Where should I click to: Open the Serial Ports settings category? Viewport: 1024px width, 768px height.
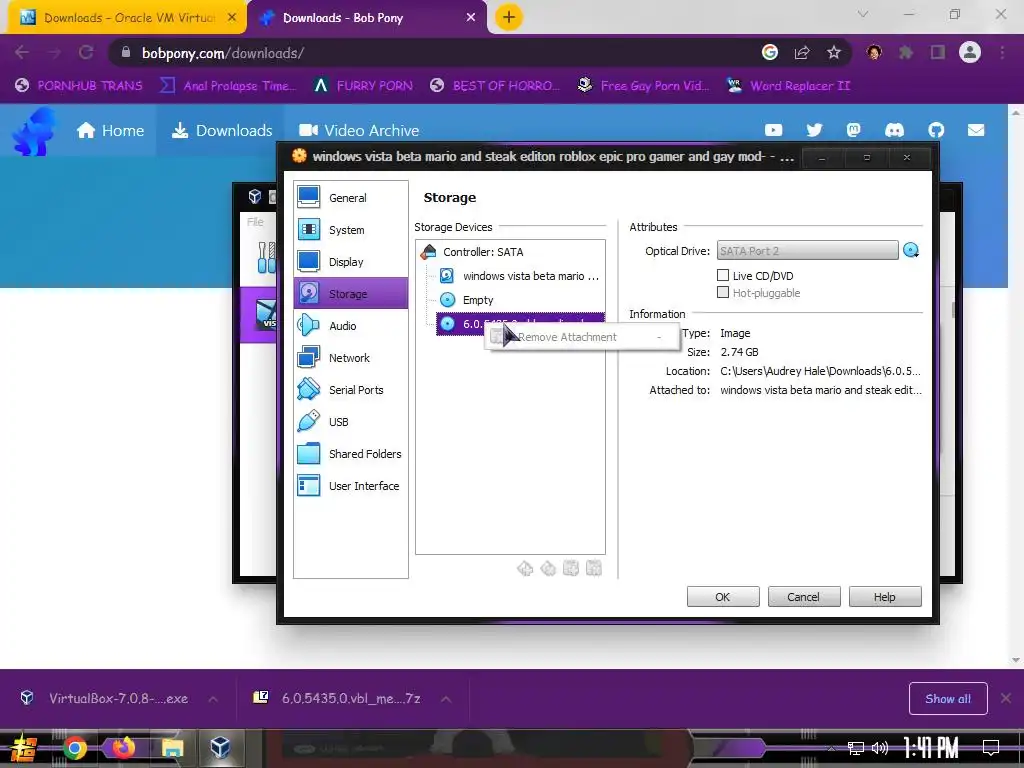tap(351, 390)
